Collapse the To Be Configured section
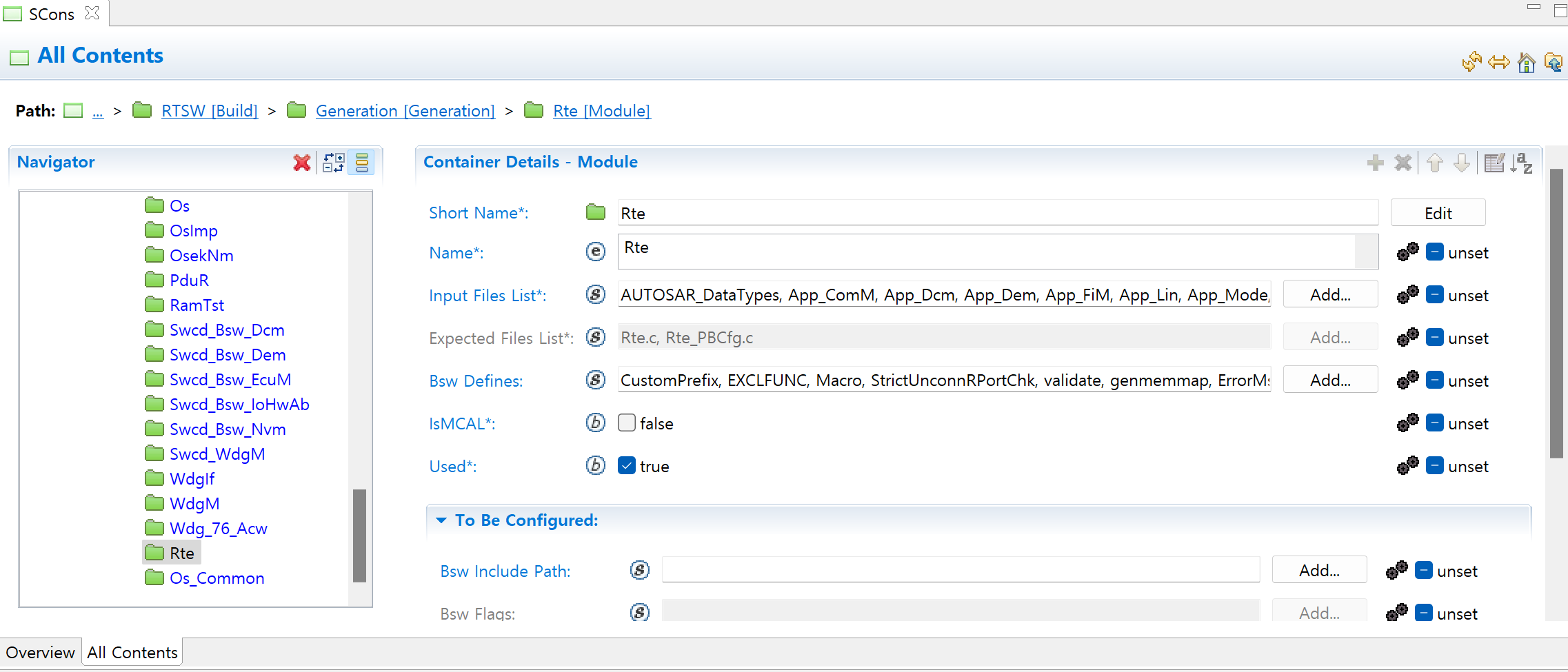 pos(441,520)
